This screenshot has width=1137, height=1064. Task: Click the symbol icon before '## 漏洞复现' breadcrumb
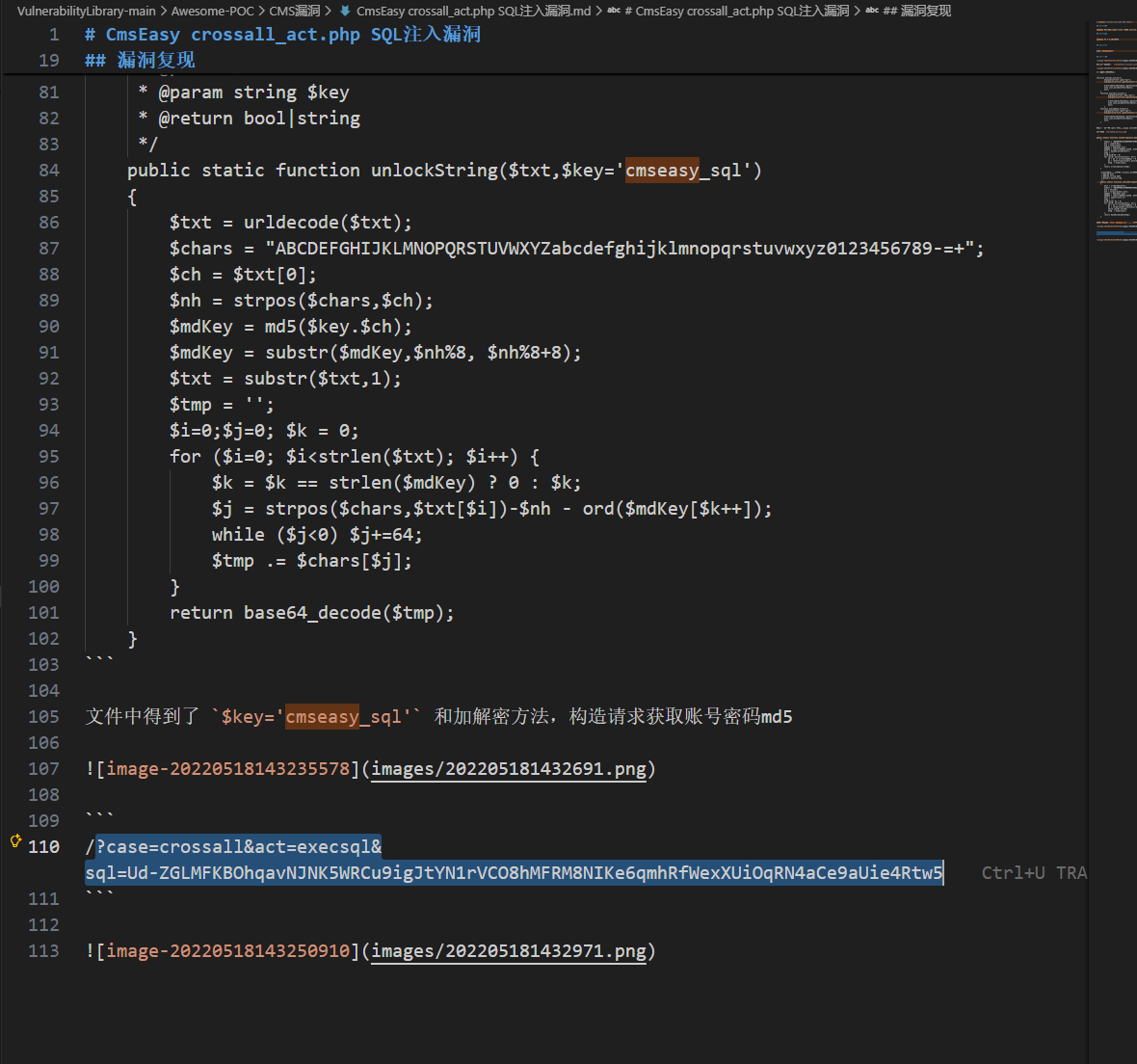(872, 11)
